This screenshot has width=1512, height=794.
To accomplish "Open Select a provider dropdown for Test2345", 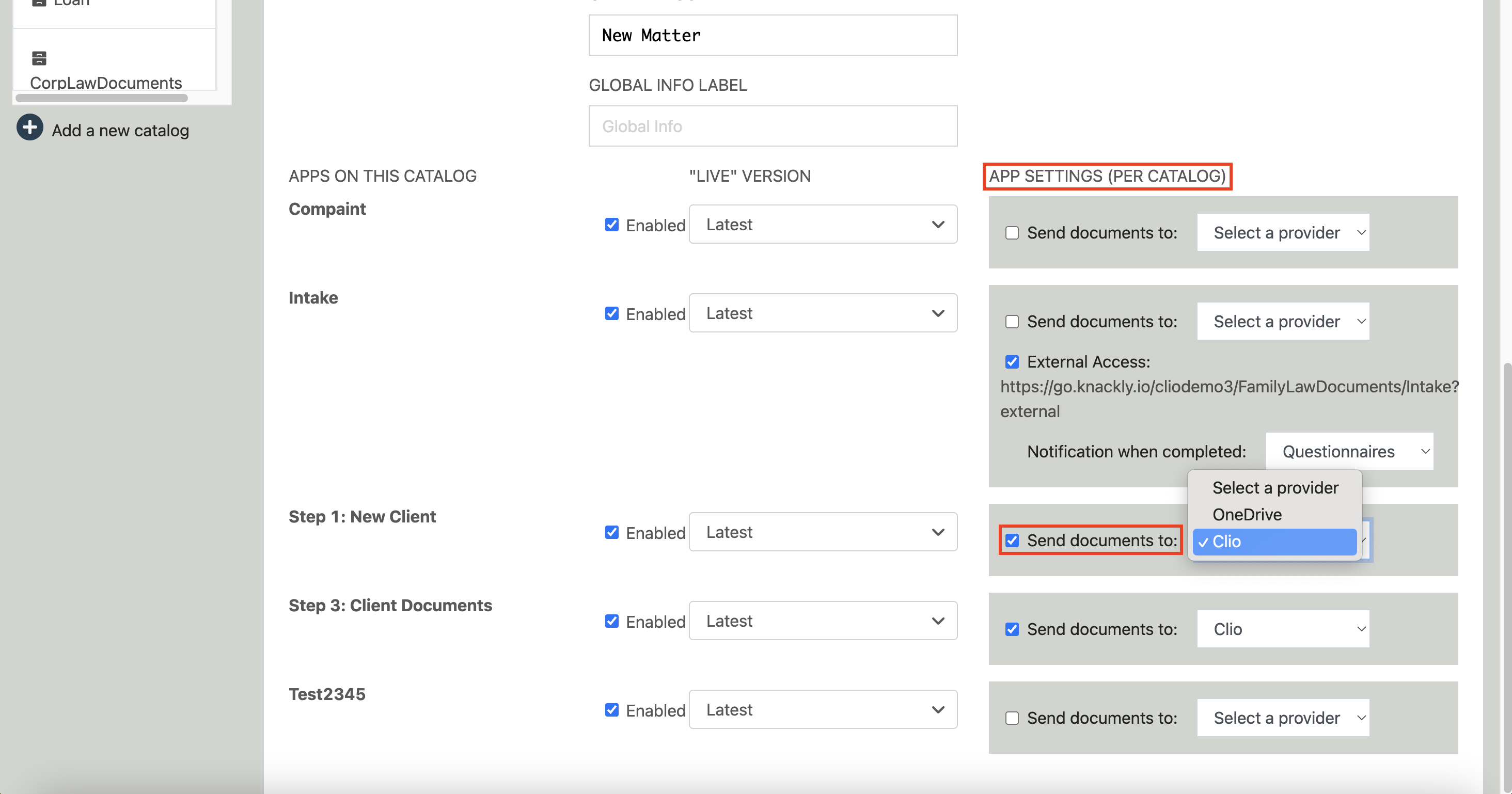I will coord(1283,718).
